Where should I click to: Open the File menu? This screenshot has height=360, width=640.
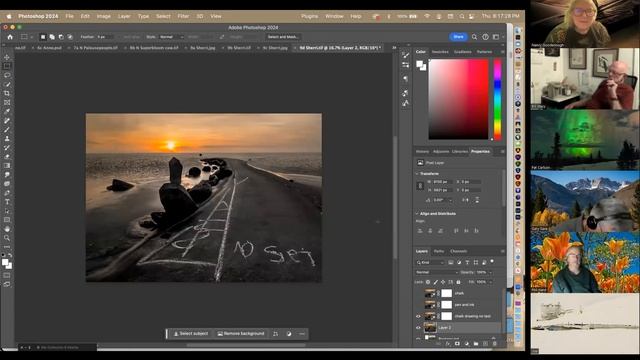[x=69, y=16]
